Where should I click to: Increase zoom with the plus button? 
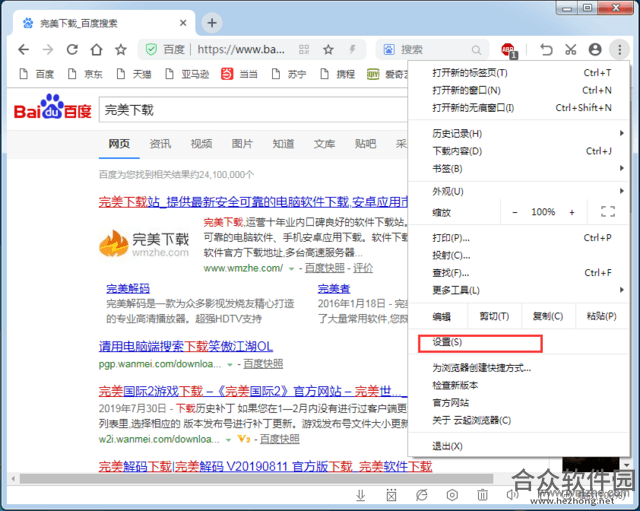(572, 212)
